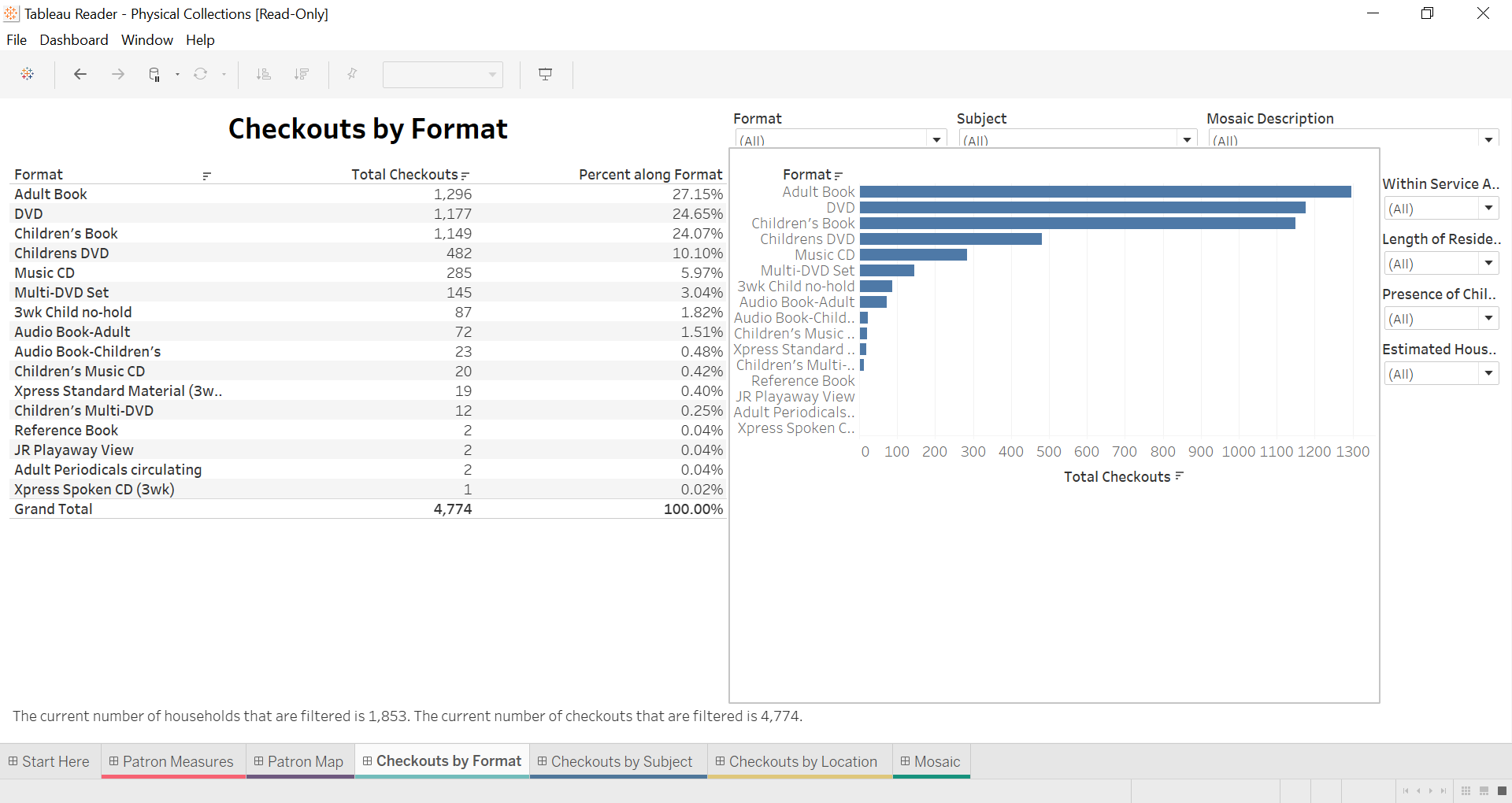Click the DVD checkouts value 1,177
Screen dimensions: 1512x803
click(453, 214)
